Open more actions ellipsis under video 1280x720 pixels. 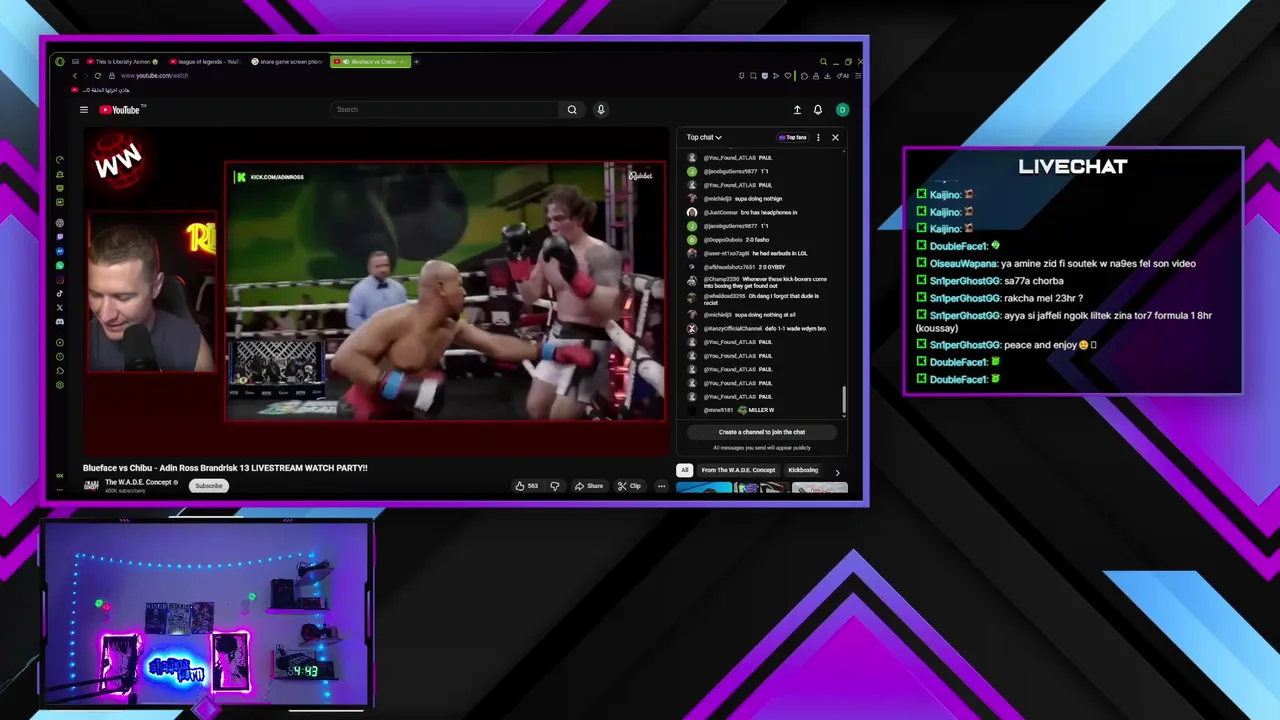(661, 486)
